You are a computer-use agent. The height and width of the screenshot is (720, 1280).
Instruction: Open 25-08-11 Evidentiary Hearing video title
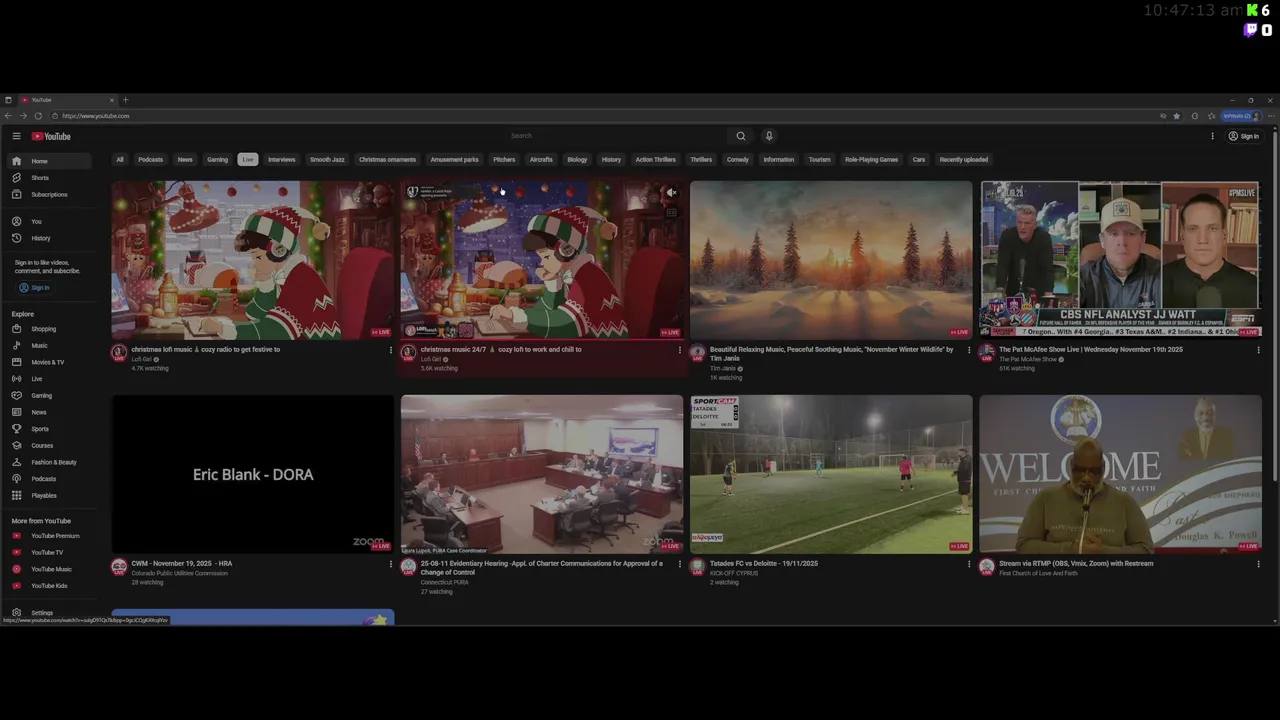[x=541, y=568]
